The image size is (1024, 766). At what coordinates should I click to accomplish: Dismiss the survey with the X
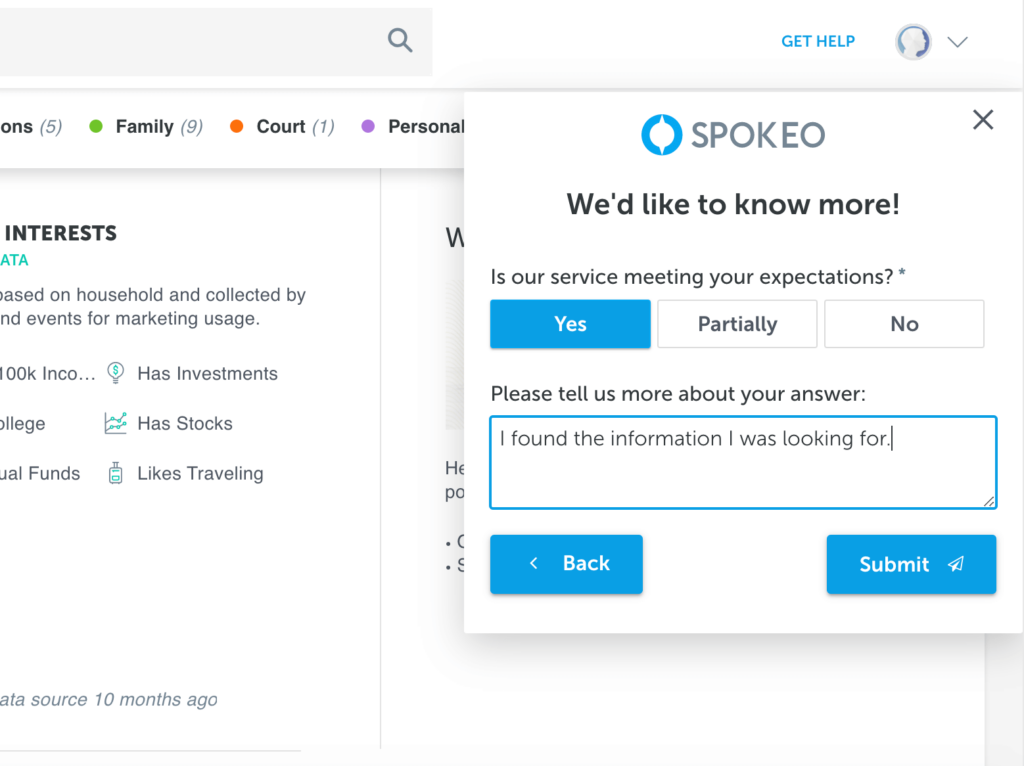click(982, 119)
